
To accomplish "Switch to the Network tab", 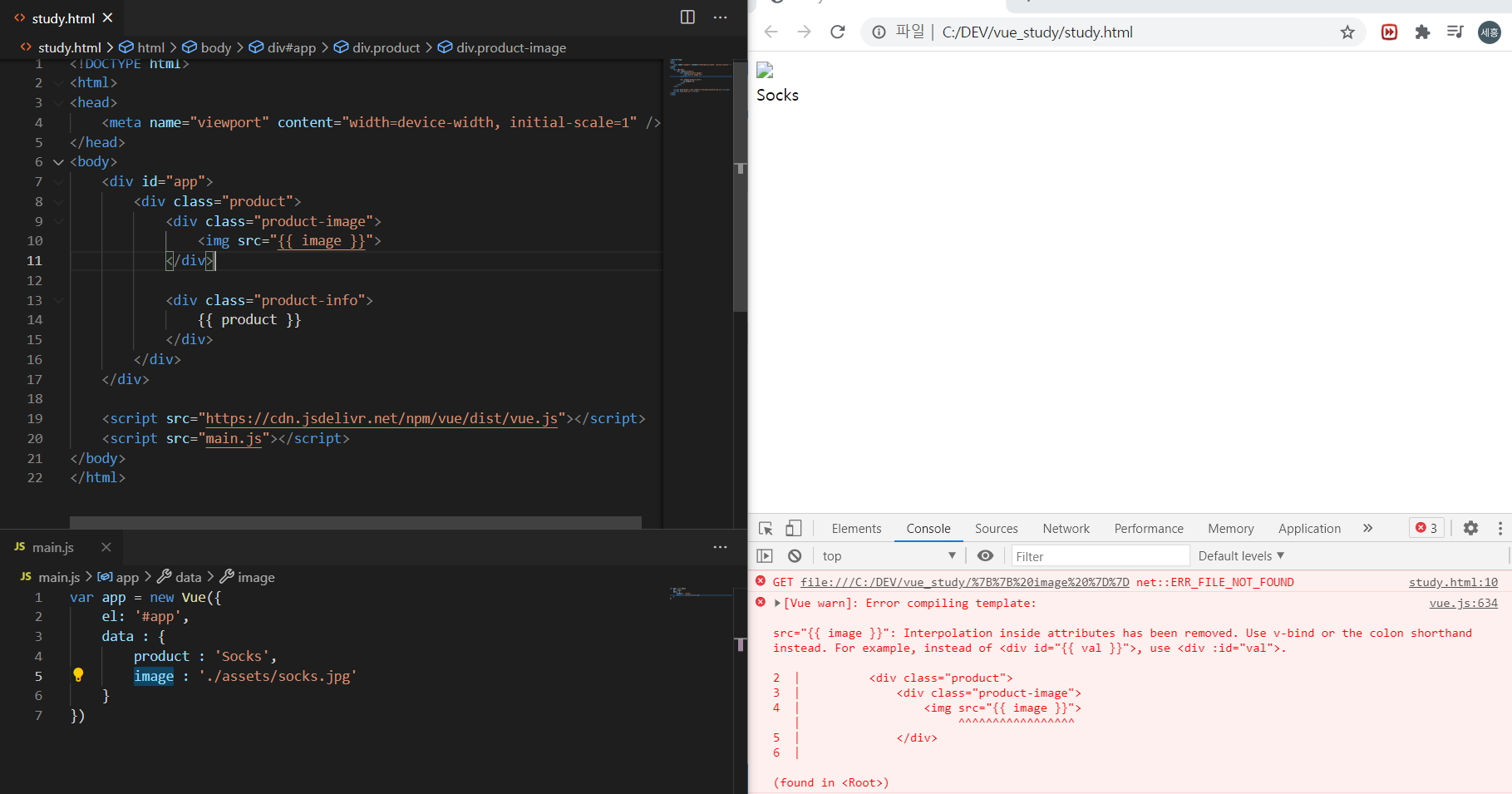I will (x=1066, y=529).
